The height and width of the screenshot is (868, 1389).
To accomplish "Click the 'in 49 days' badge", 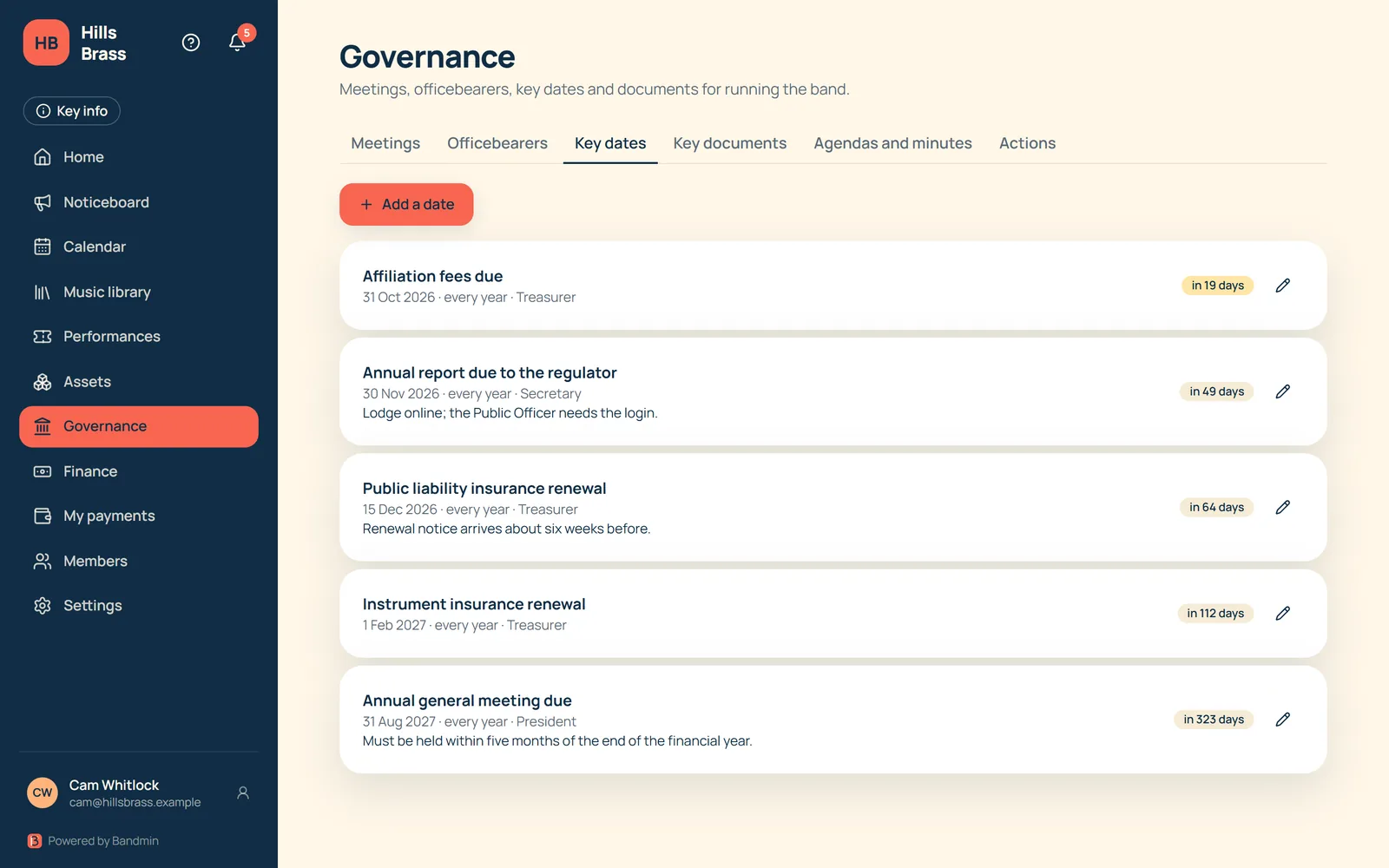I will point(1216,391).
